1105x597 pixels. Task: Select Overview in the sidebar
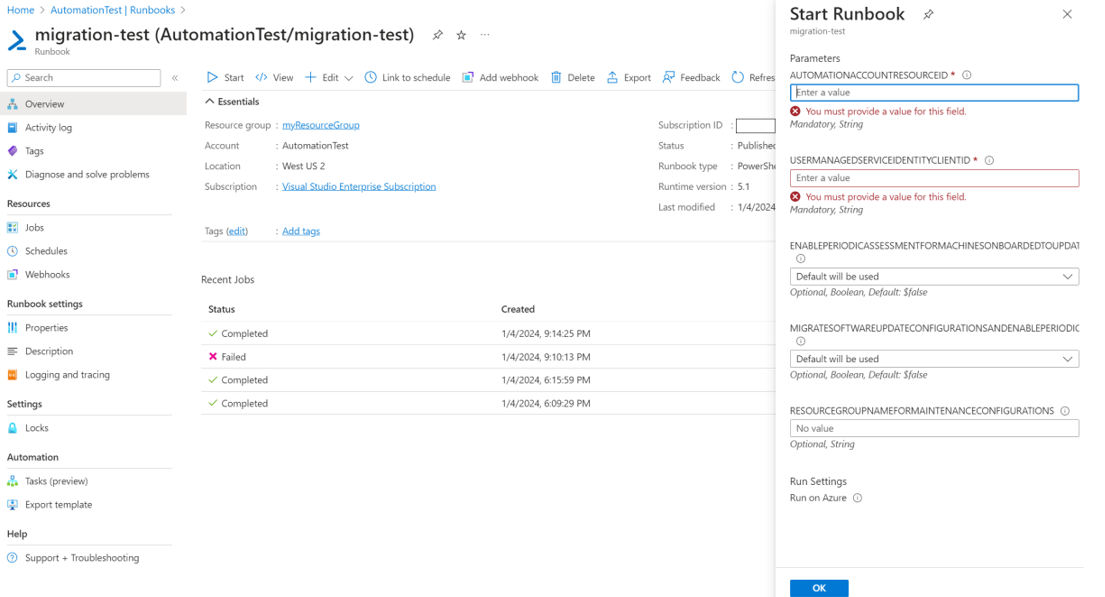click(93, 104)
